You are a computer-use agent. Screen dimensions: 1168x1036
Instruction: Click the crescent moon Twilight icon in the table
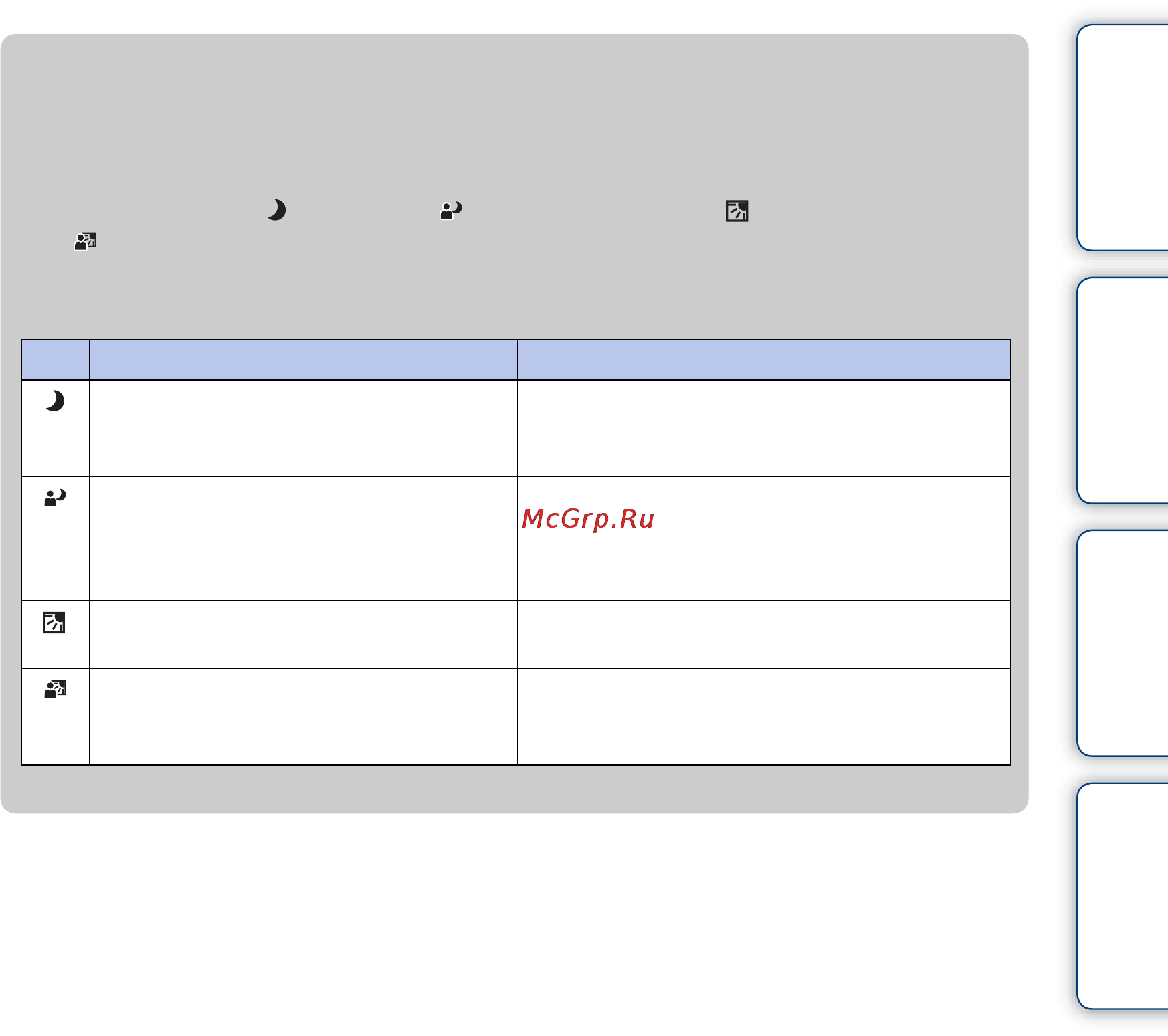[55, 401]
